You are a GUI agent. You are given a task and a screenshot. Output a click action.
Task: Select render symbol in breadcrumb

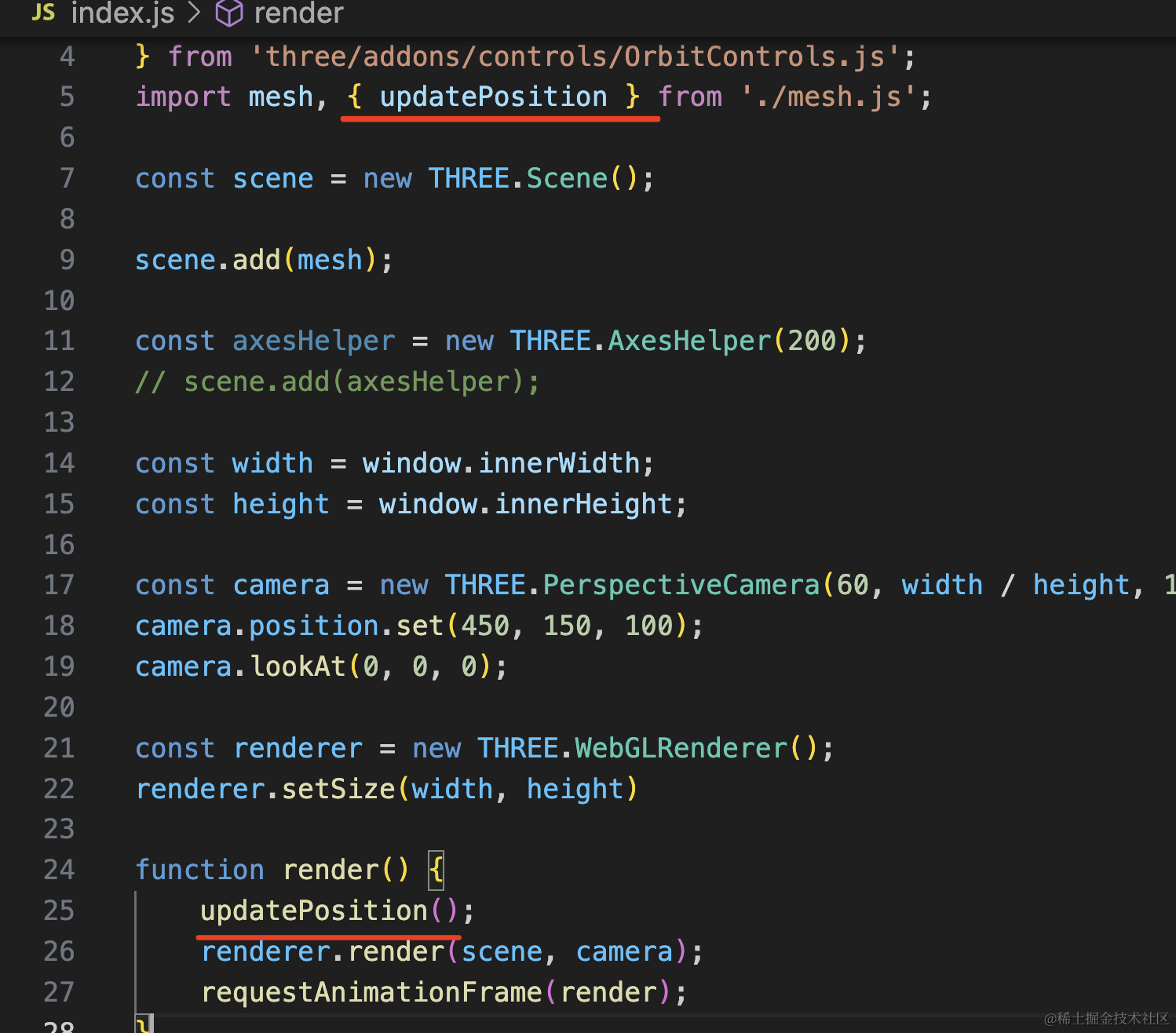pos(298,13)
